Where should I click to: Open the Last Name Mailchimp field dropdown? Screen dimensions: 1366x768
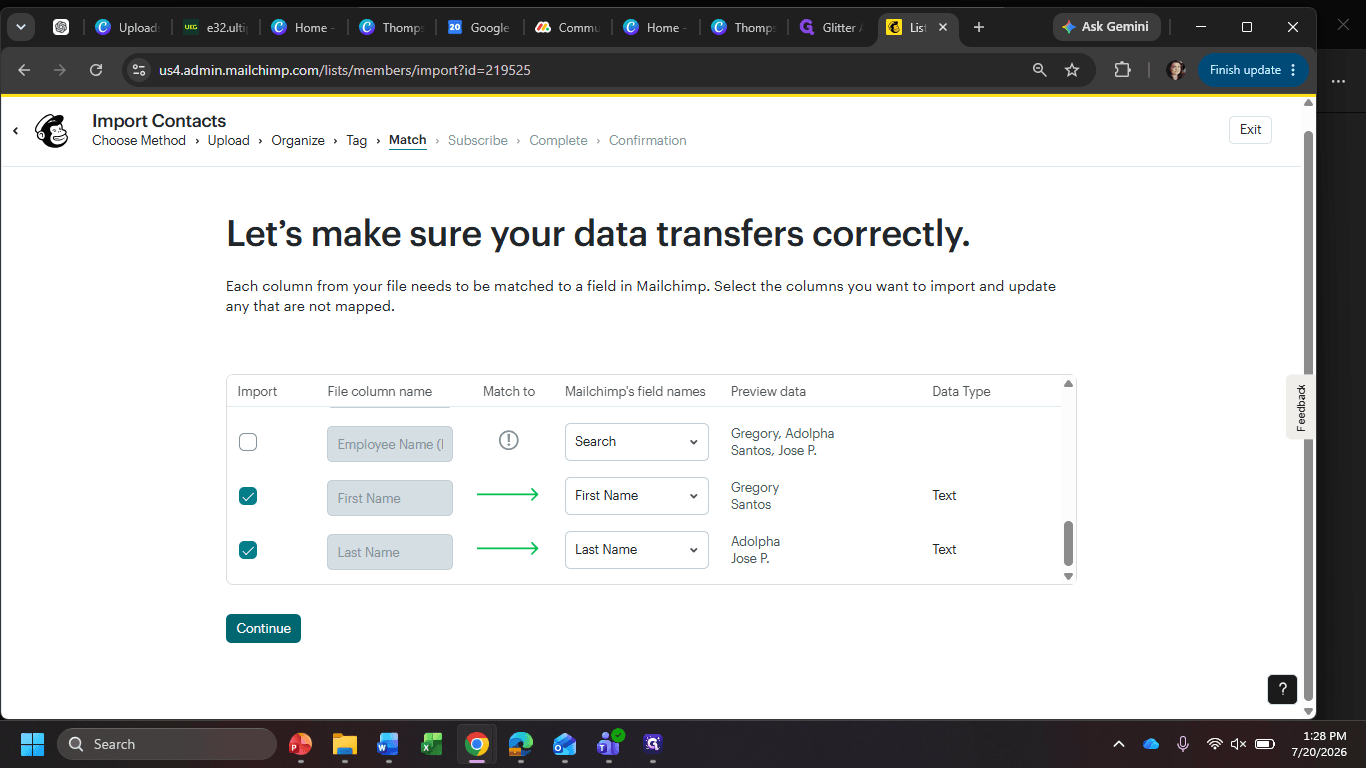637,550
